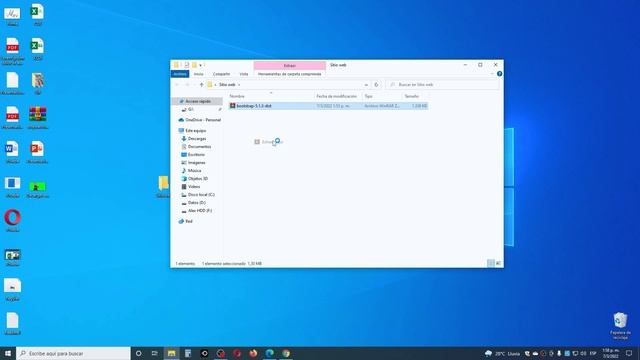Select Red in navigation pane
The height and width of the screenshot is (360, 640).
click(x=185, y=221)
